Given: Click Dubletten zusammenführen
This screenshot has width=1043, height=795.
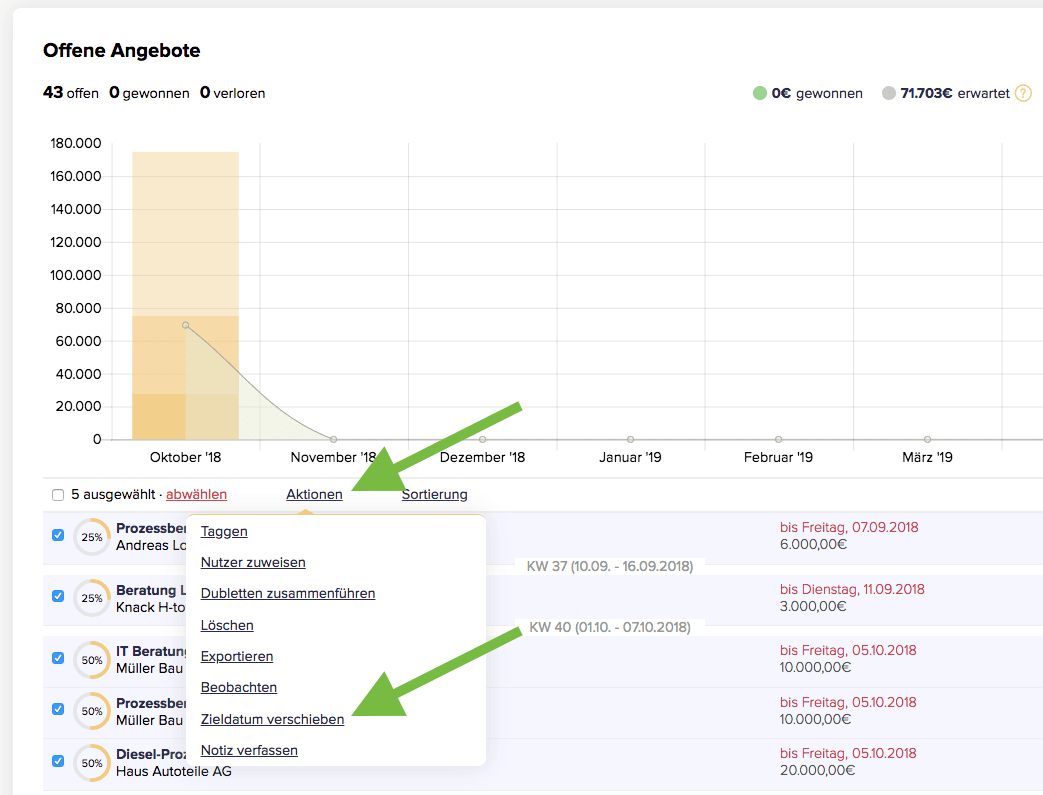Looking at the screenshot, I should [x=288, y=593].
